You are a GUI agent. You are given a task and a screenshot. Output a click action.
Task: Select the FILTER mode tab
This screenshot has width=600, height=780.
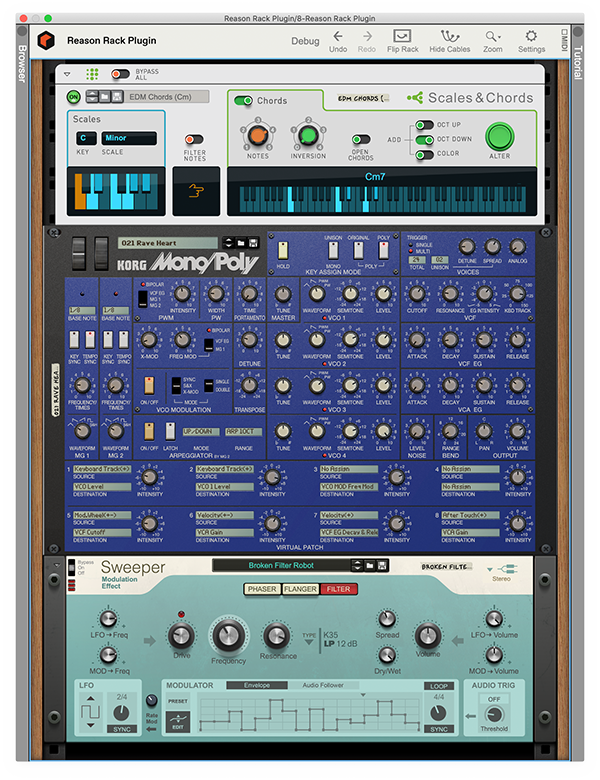338,589
